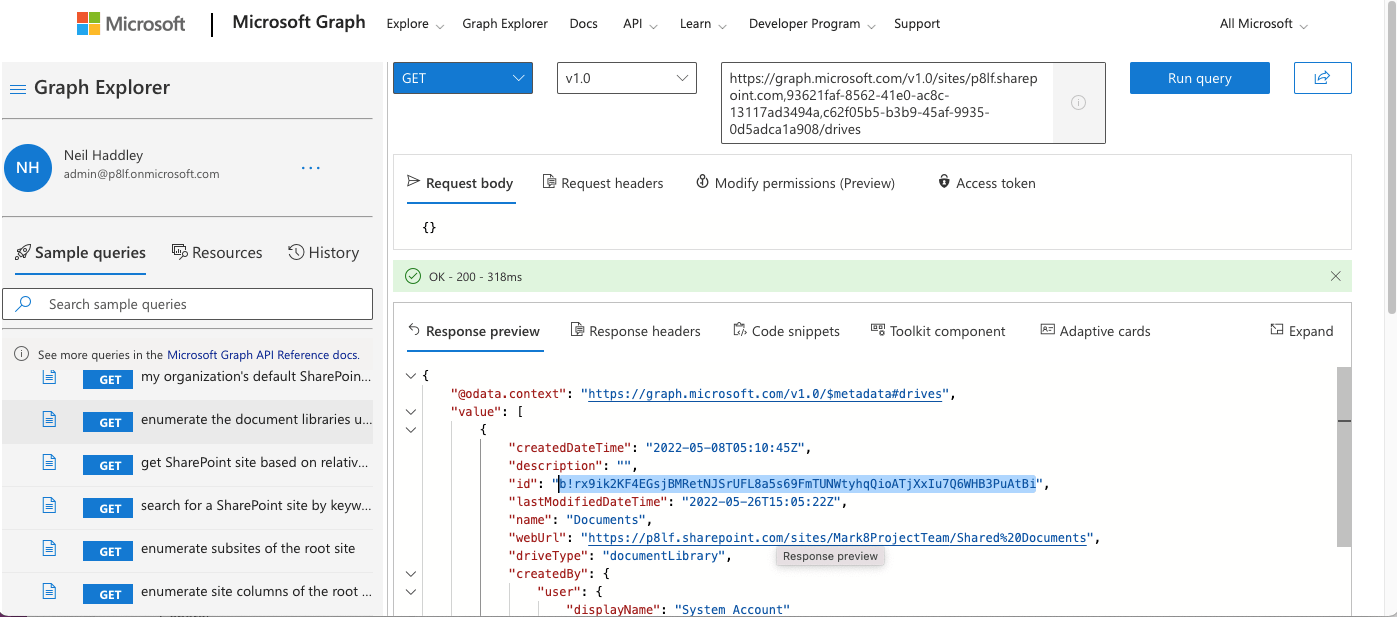This screenshot has height=617, width=1397.
Task: Click the Microsoft logo
Action: click(131, 24)
